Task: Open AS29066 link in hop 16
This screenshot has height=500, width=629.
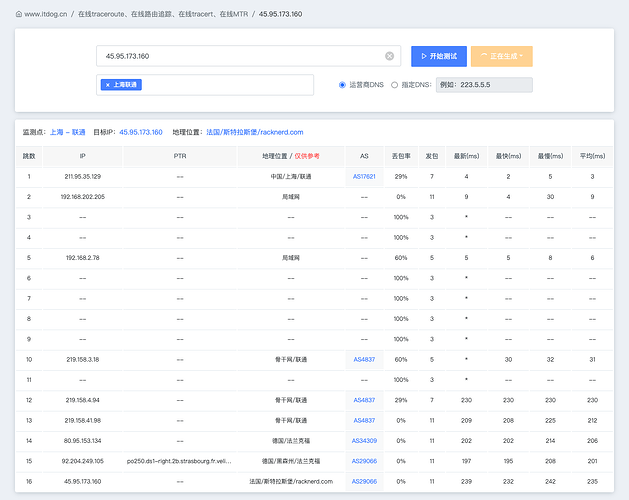Action: [364, 482]
